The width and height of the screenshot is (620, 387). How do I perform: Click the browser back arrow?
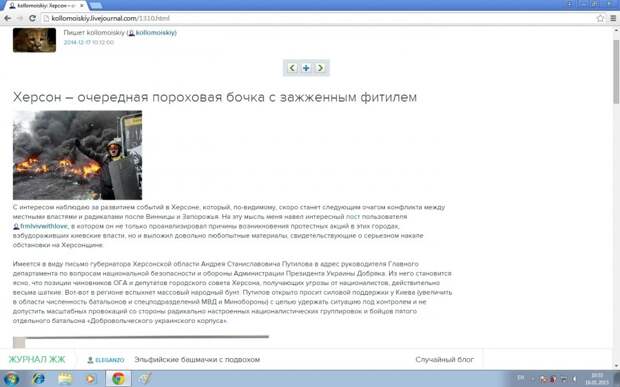[x=8, y=18]
